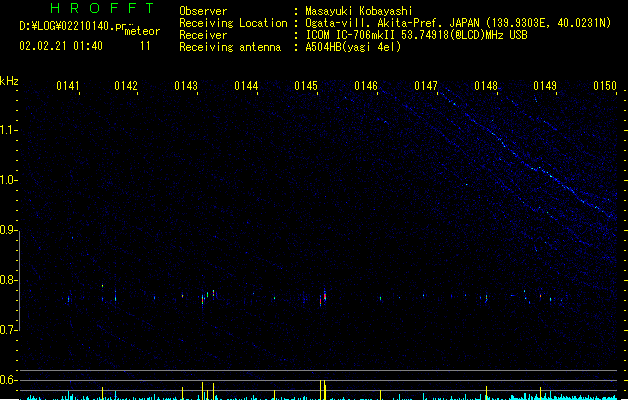This screenshot has width=629, height=400.
Task: Click the kHz axis unit label
Action: coord(9,81)
